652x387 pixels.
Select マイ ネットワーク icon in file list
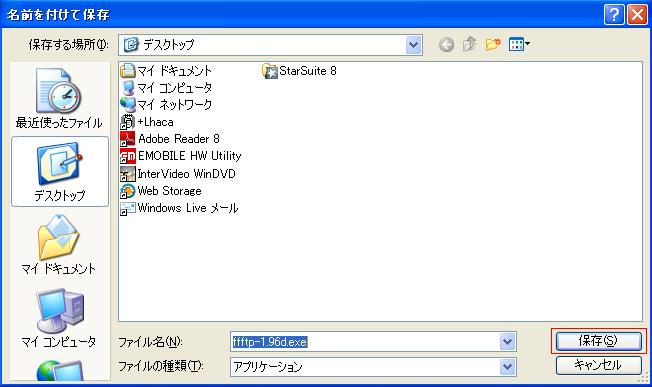(128, 105)
